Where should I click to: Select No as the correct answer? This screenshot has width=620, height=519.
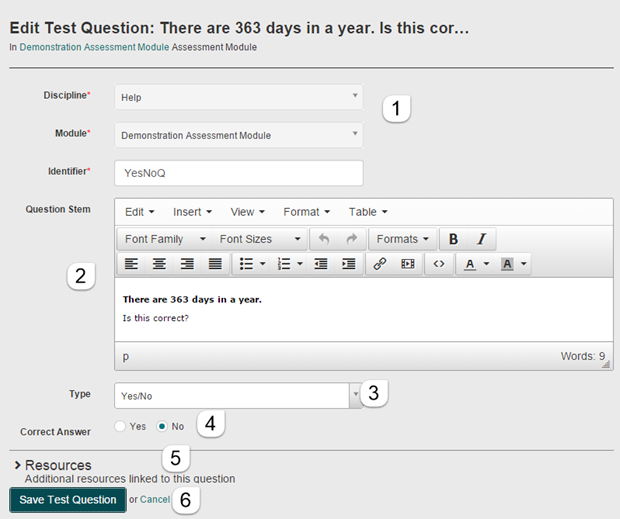(x=162, y=427)
